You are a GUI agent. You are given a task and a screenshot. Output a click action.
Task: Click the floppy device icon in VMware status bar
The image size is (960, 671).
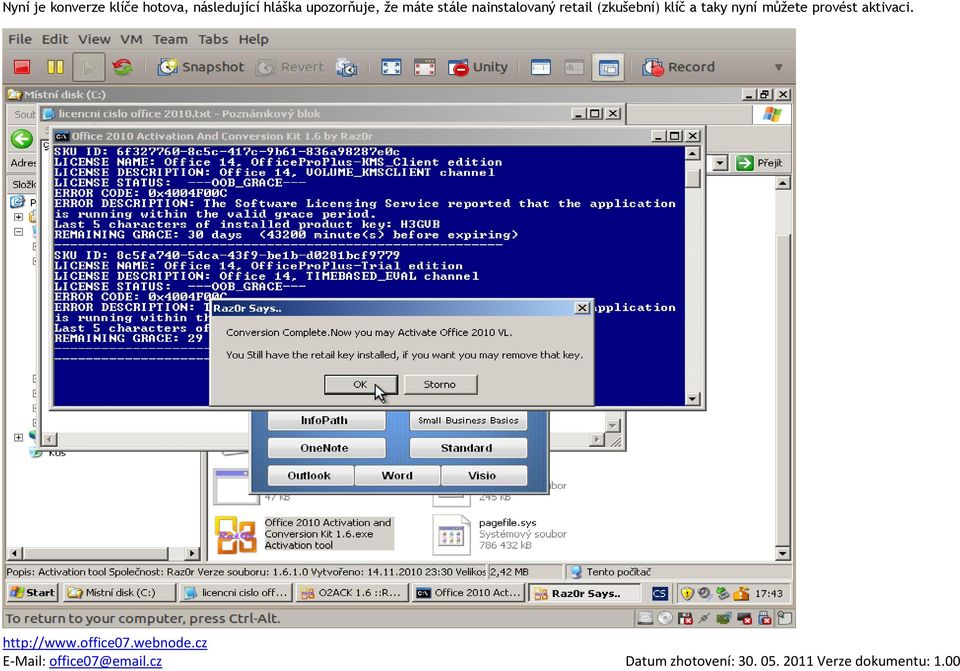tap(685, 618)
